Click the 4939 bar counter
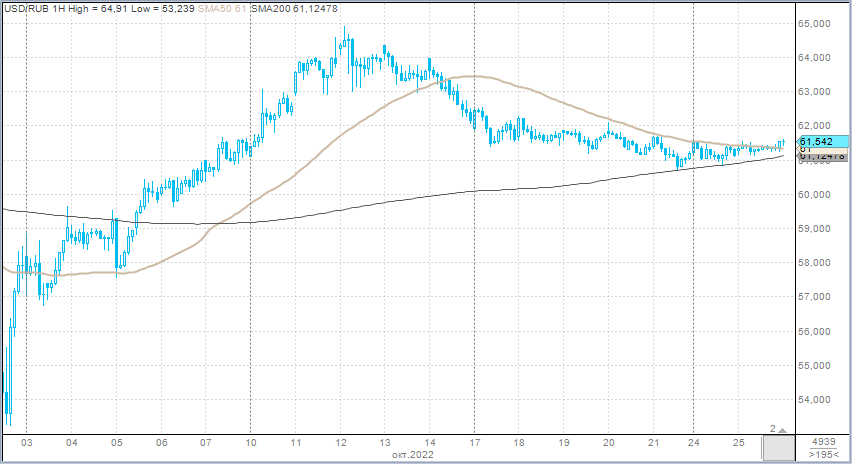This screenshot has height=464, width=852. (x=823, y=441)
